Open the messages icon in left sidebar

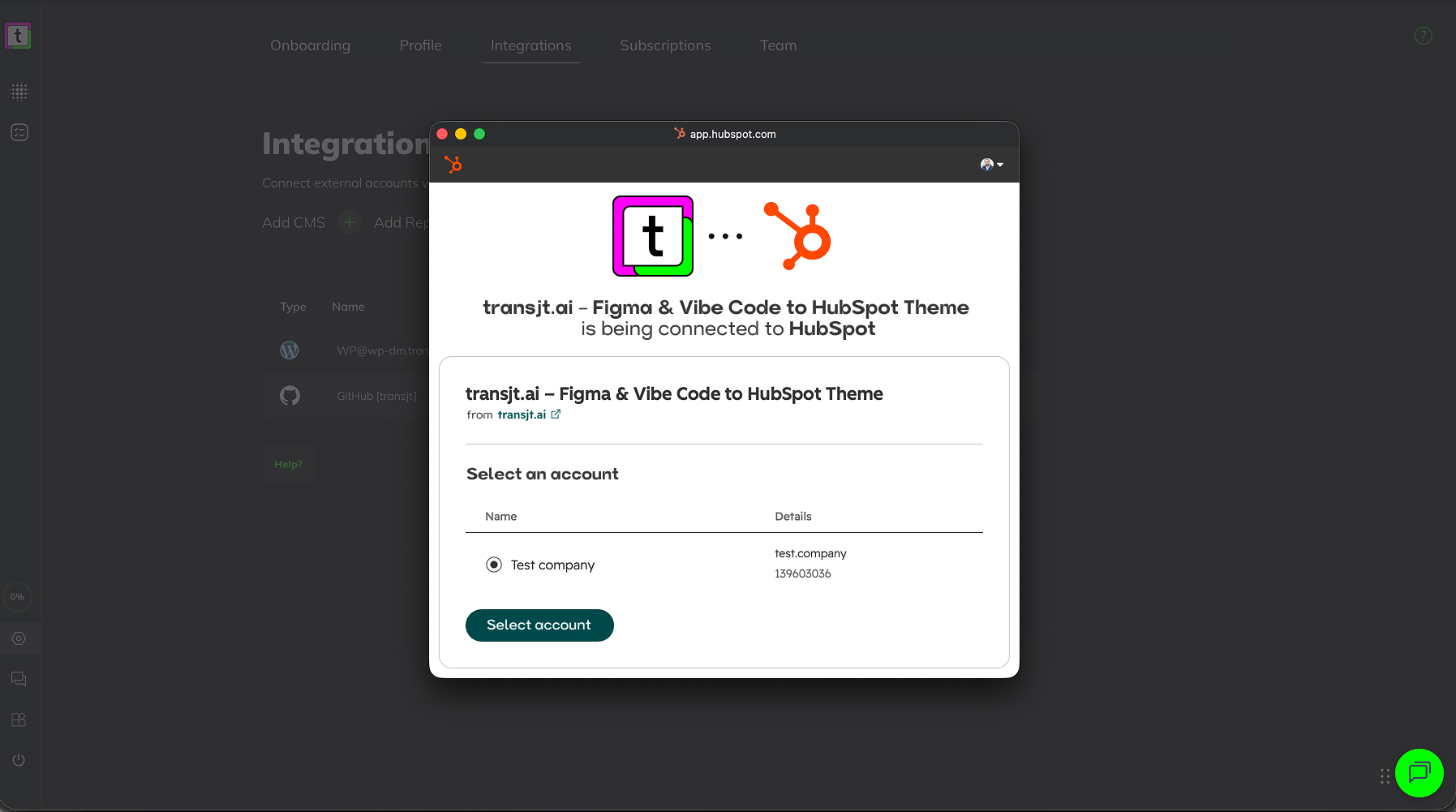tap(19, 679)
